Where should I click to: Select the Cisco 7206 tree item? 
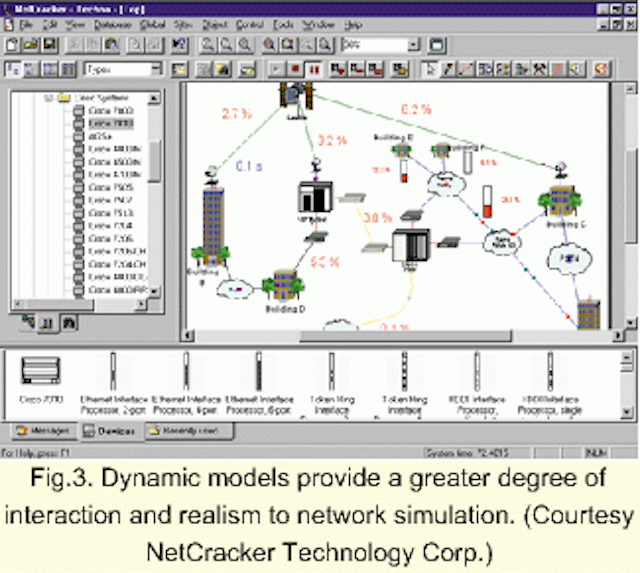[x=111, y=238]
